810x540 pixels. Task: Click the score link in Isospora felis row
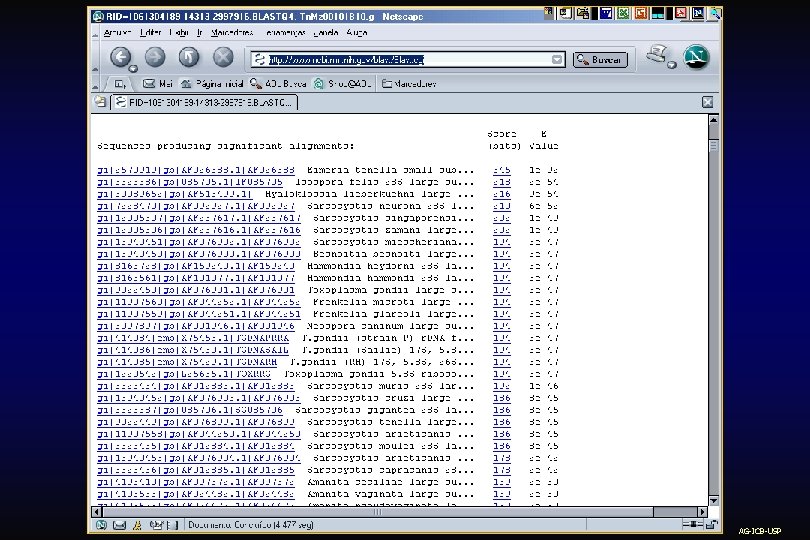pyautogui.click(x=502, y=182)
